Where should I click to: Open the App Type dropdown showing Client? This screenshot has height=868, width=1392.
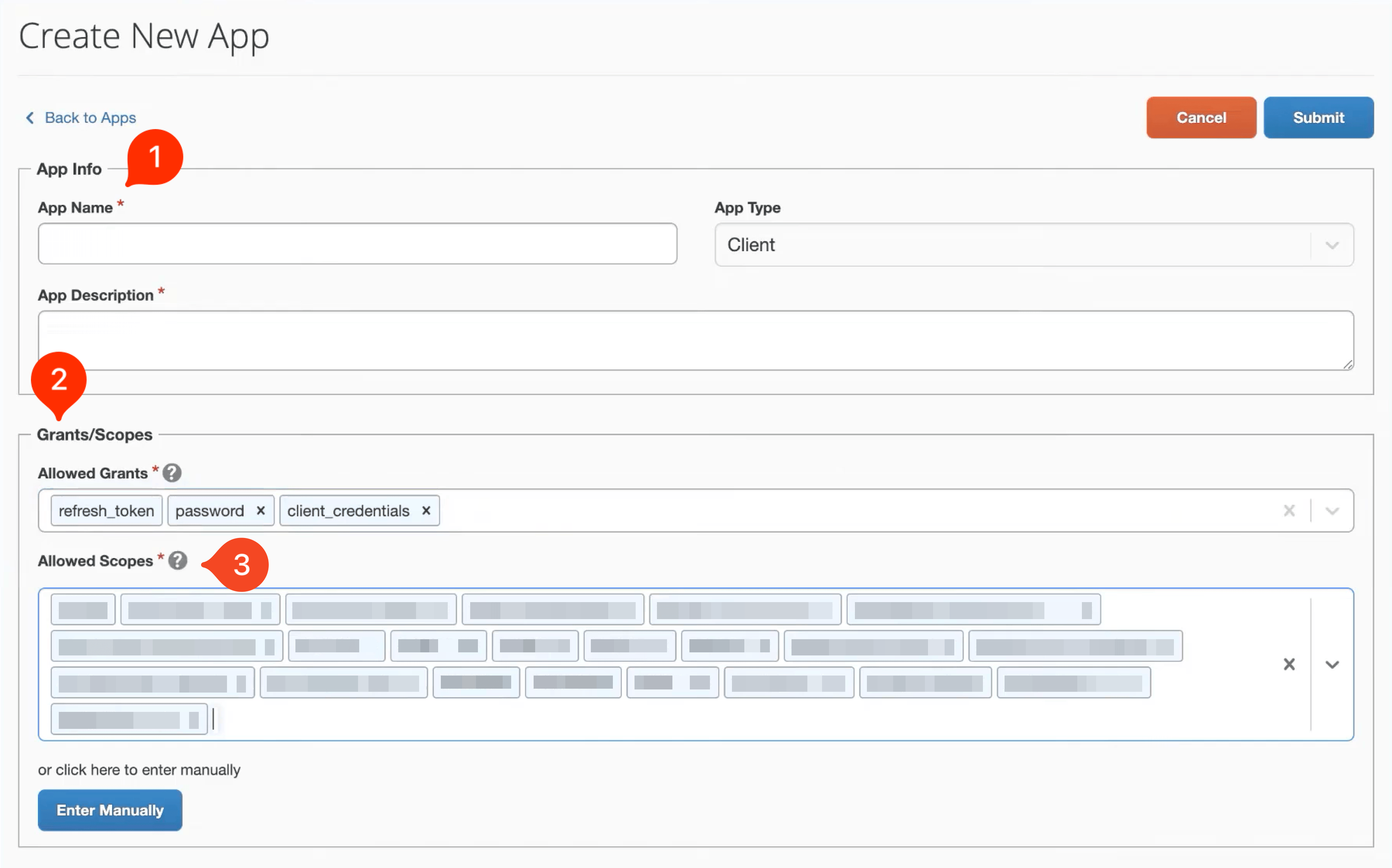[1034, 245]
